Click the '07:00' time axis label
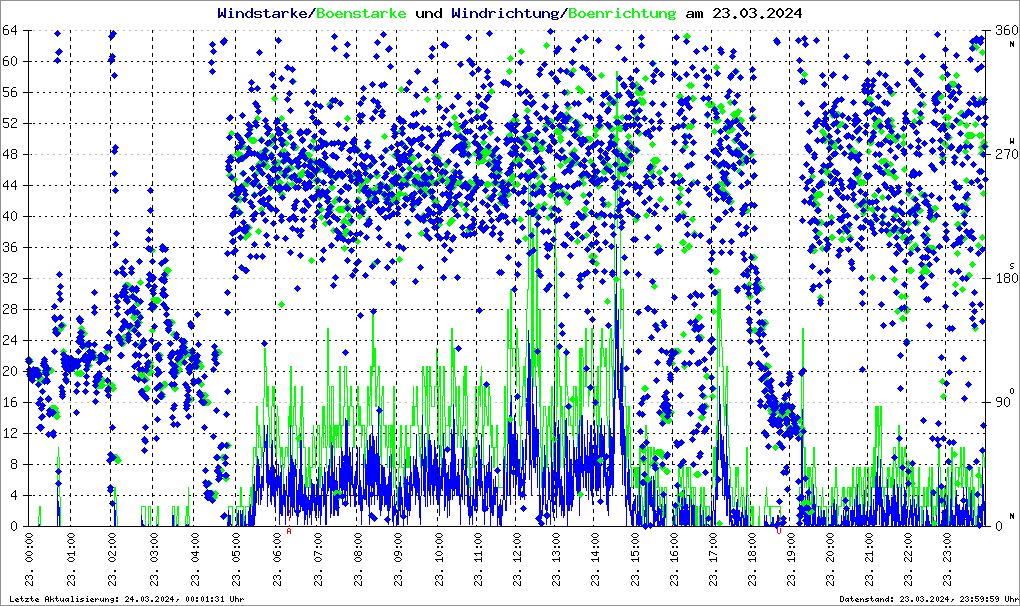This screenshot has width=1020, height=606. (317, 549)
